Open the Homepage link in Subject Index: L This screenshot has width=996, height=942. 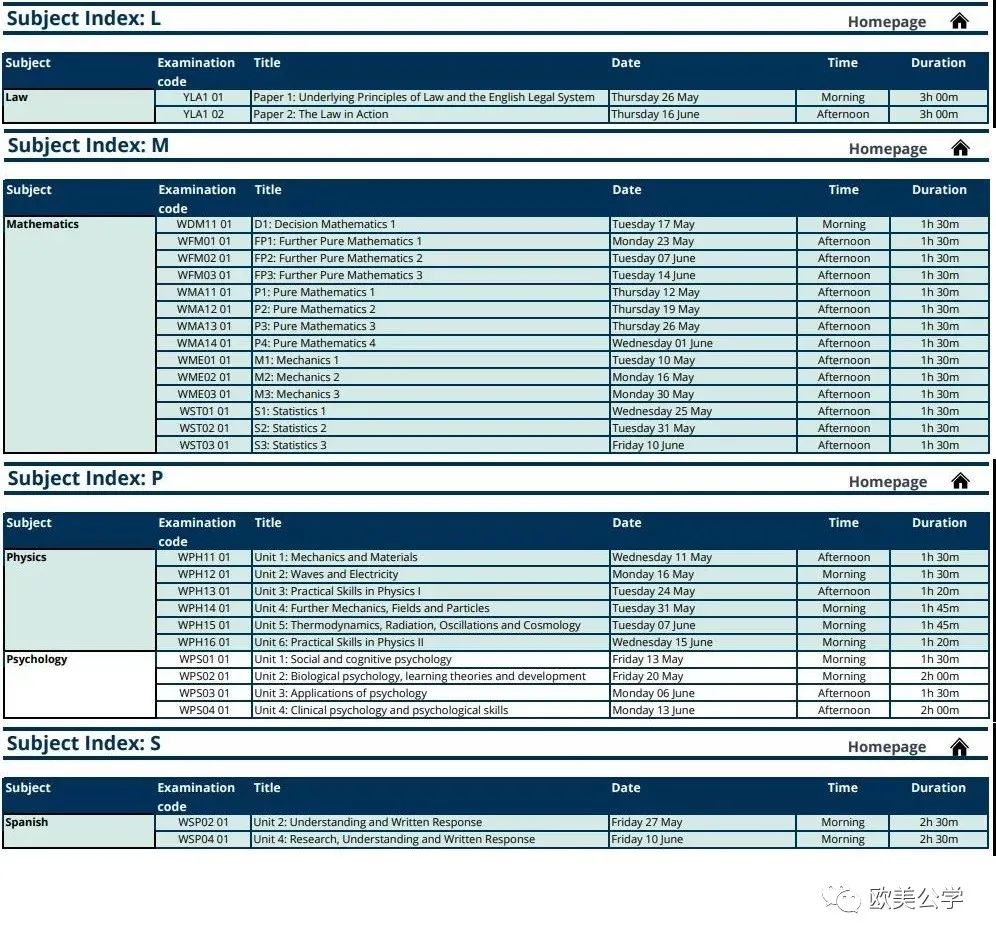point(886,22)
